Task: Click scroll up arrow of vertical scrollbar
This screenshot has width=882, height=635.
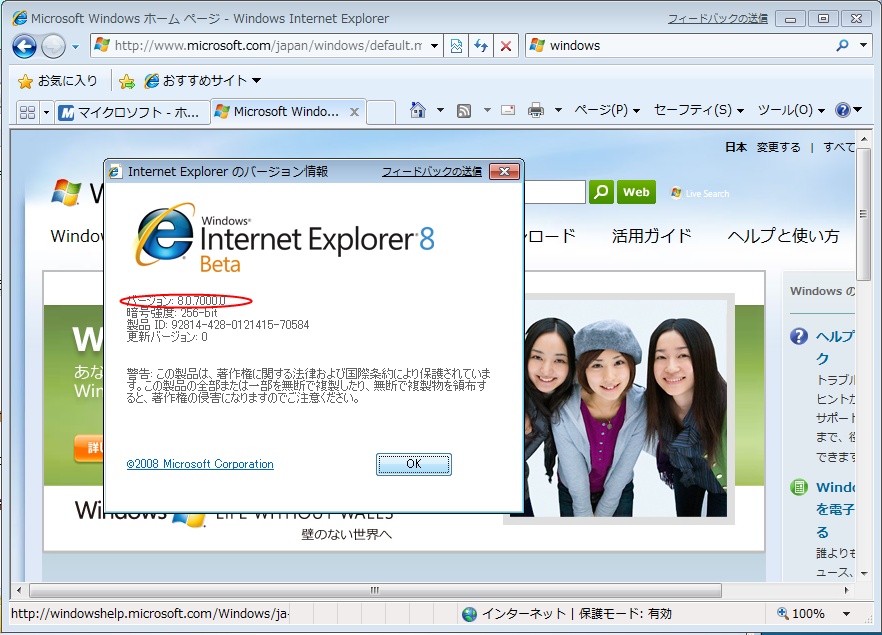Action: [864, 138]
